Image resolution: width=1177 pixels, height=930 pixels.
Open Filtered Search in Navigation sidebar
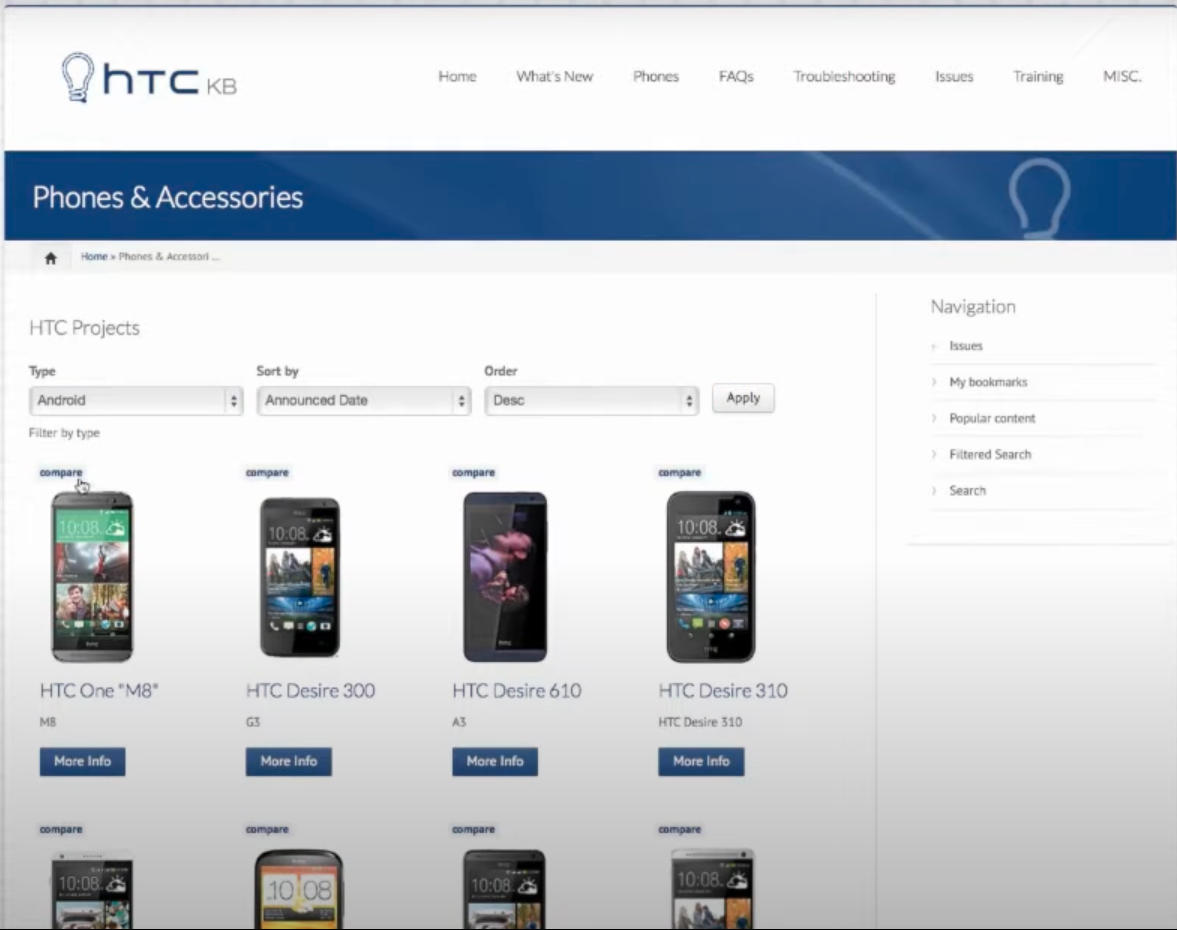(990, 454)
